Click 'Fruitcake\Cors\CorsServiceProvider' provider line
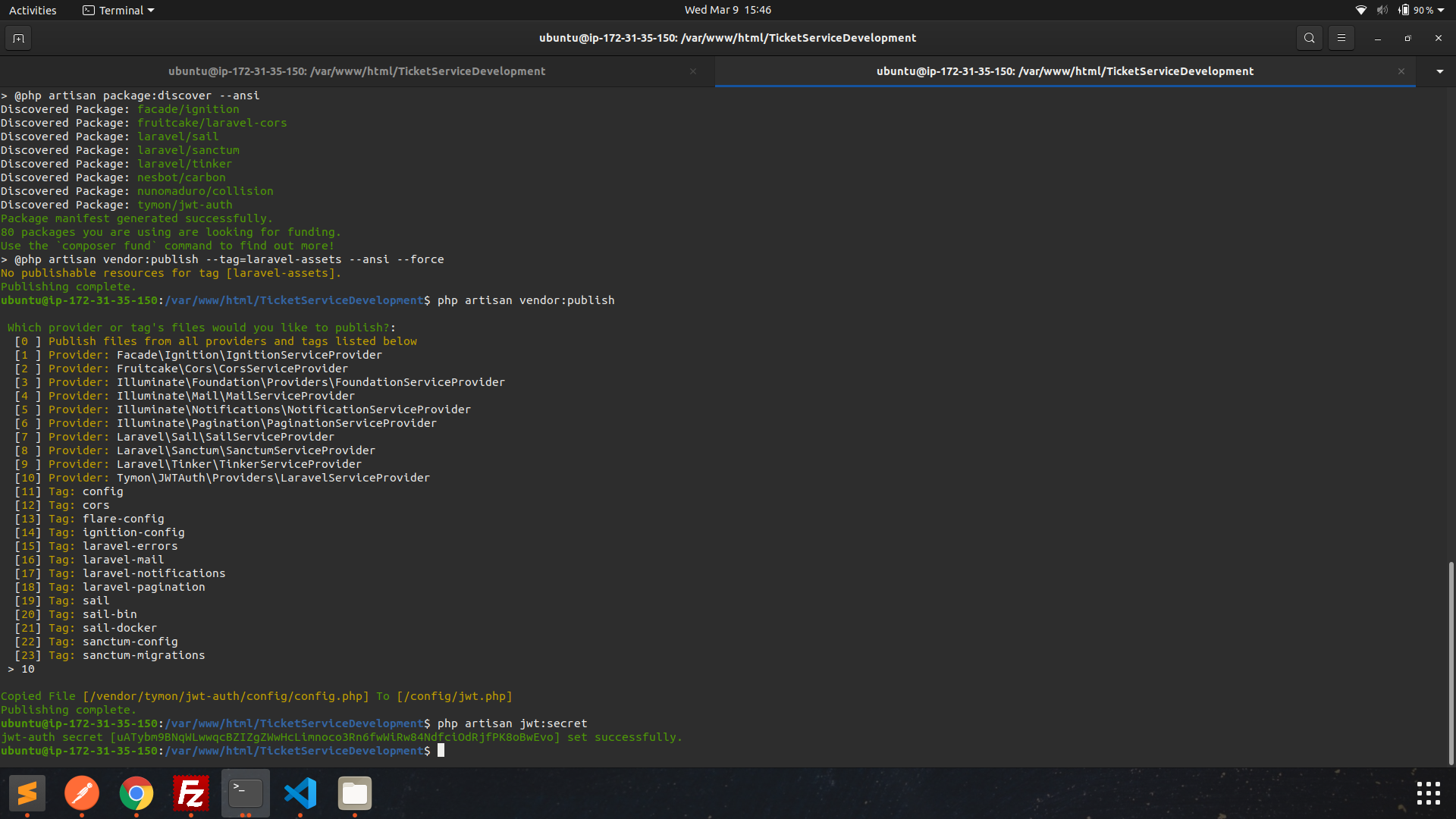This screenshot has width=1456, height=819. pyautogui.click(x=181, y=369)
